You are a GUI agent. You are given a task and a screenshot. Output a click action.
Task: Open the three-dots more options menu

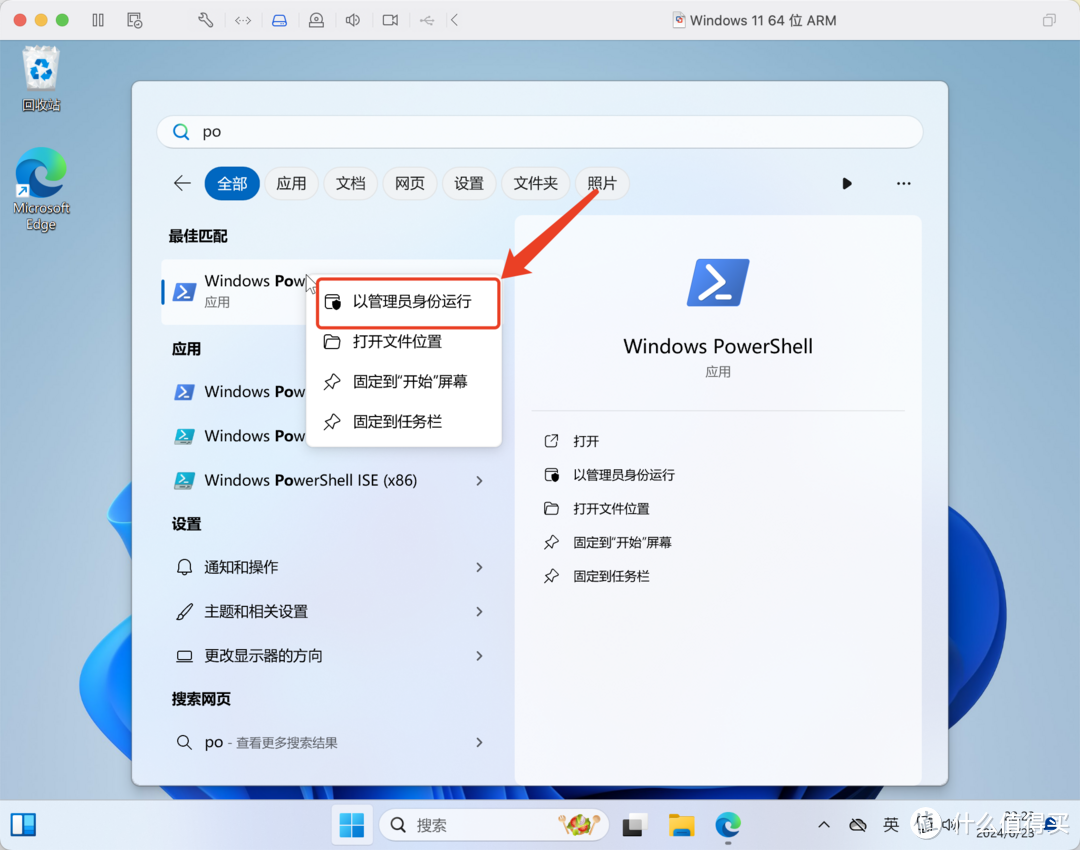click(903, 183)
